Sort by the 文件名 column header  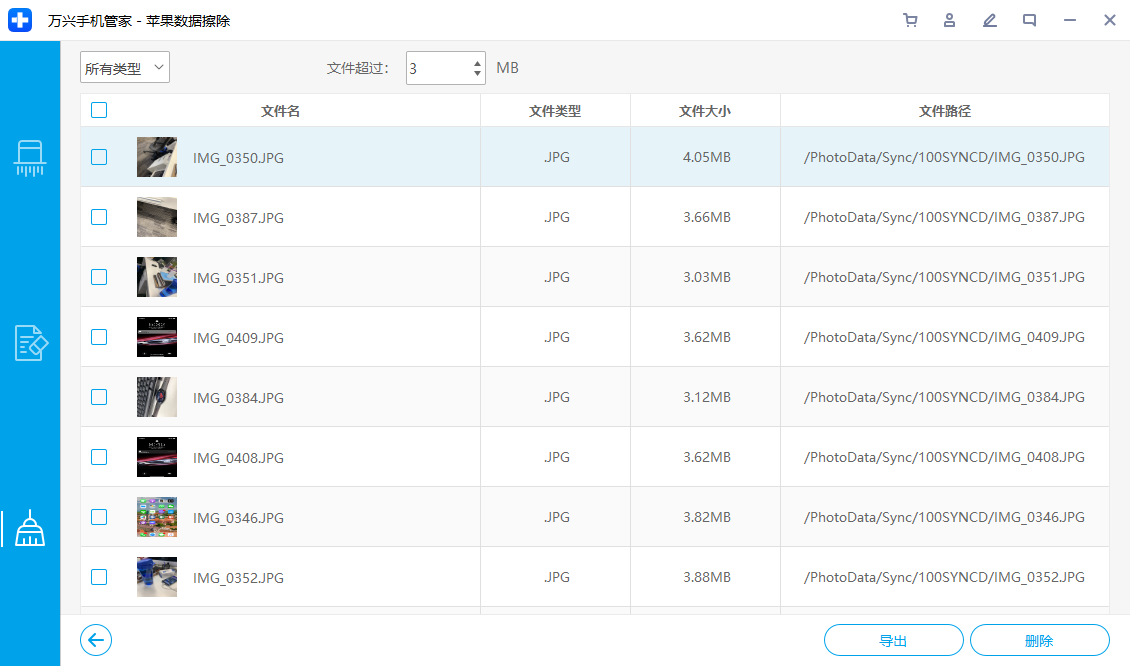[x=280, y=111]
